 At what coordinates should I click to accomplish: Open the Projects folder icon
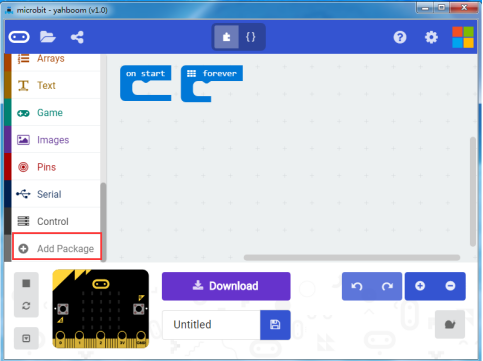47,37
